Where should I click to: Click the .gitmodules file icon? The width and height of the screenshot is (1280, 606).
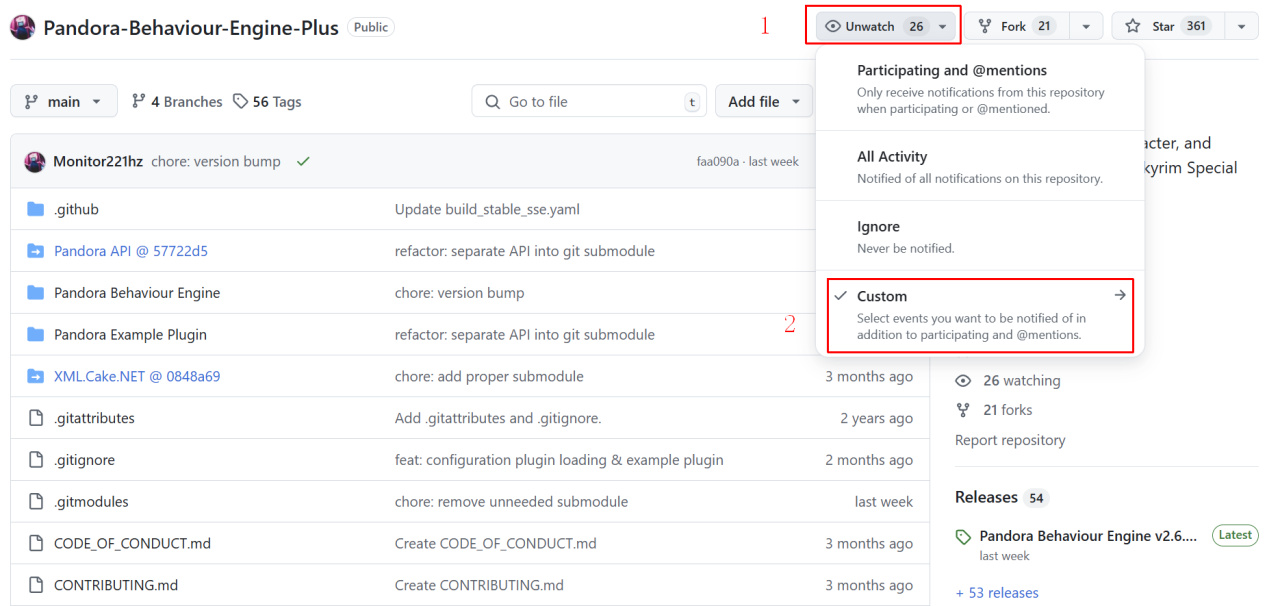pyautogui.click(x=36, y=502)
